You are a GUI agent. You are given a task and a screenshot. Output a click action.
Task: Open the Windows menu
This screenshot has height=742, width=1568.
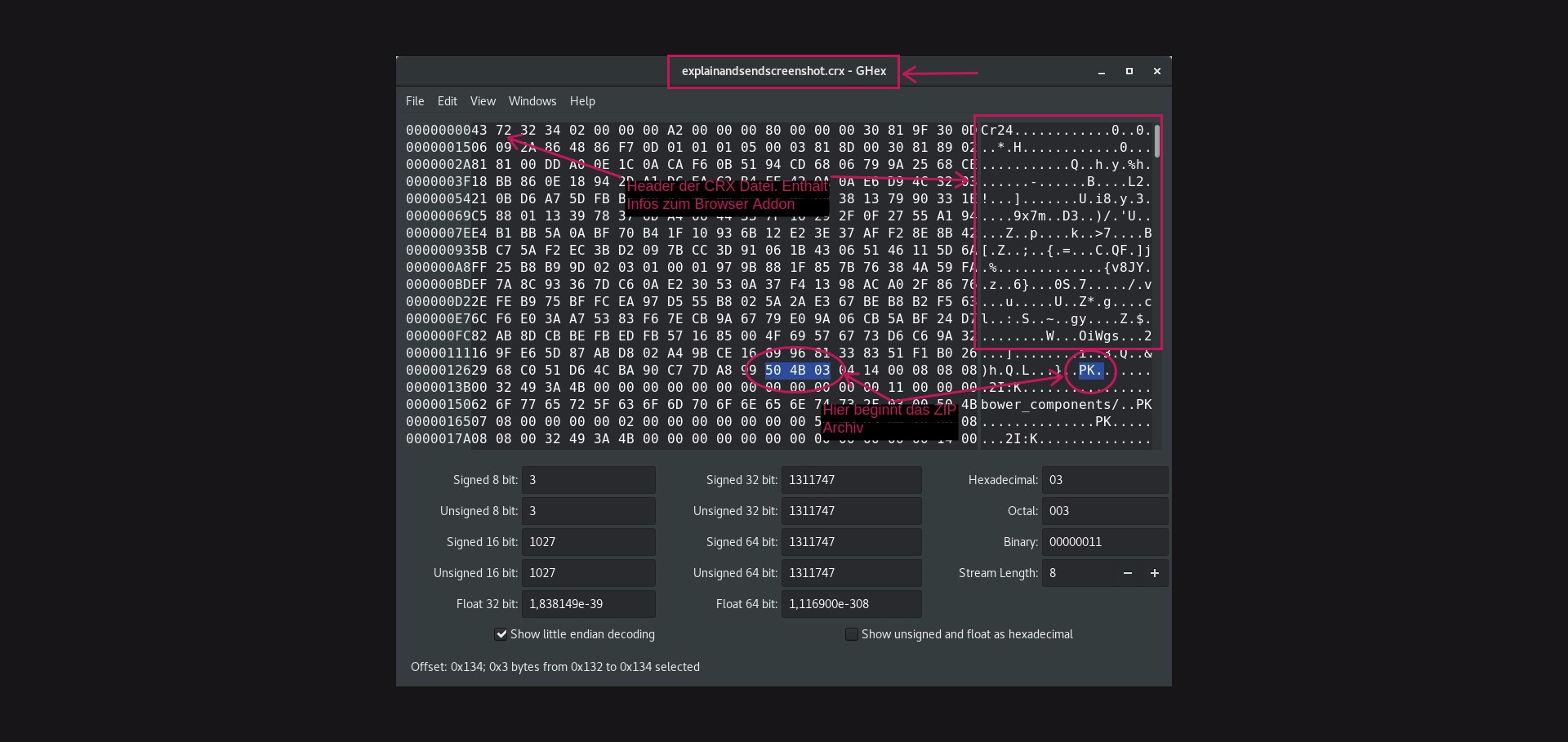(532, 101)
